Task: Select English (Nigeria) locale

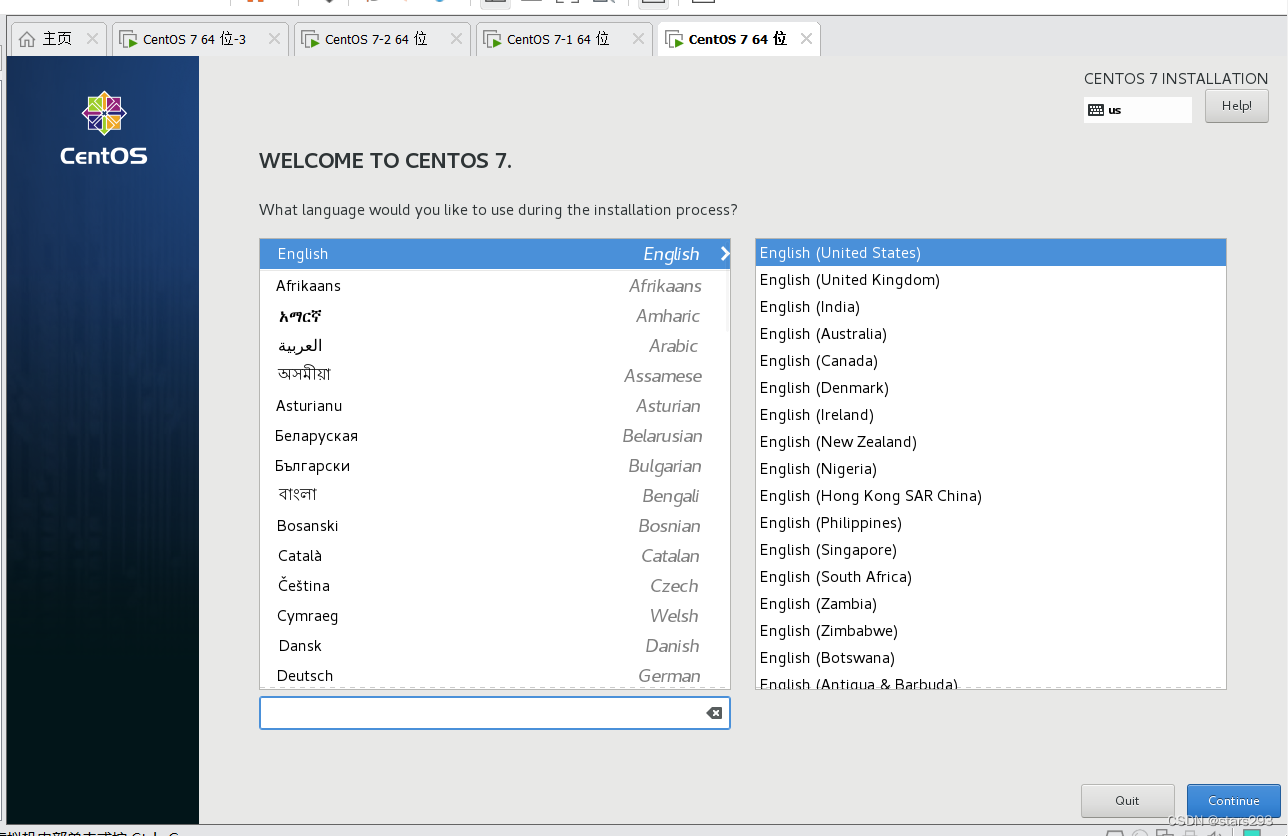Action: [x=990, y=469]
